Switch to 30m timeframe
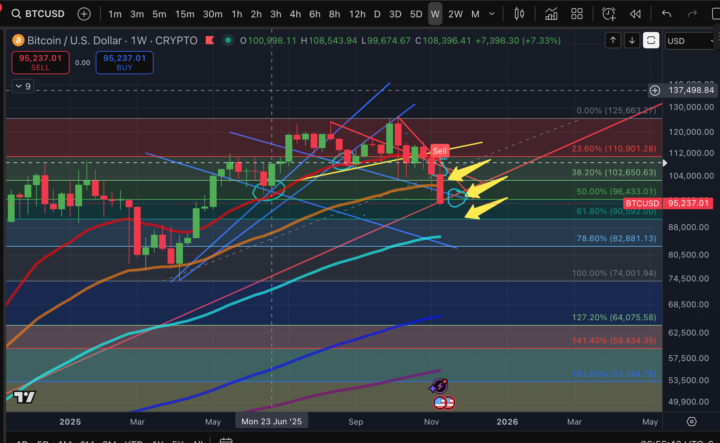Screen dimensions: 720x443 (x=213, y=14)
